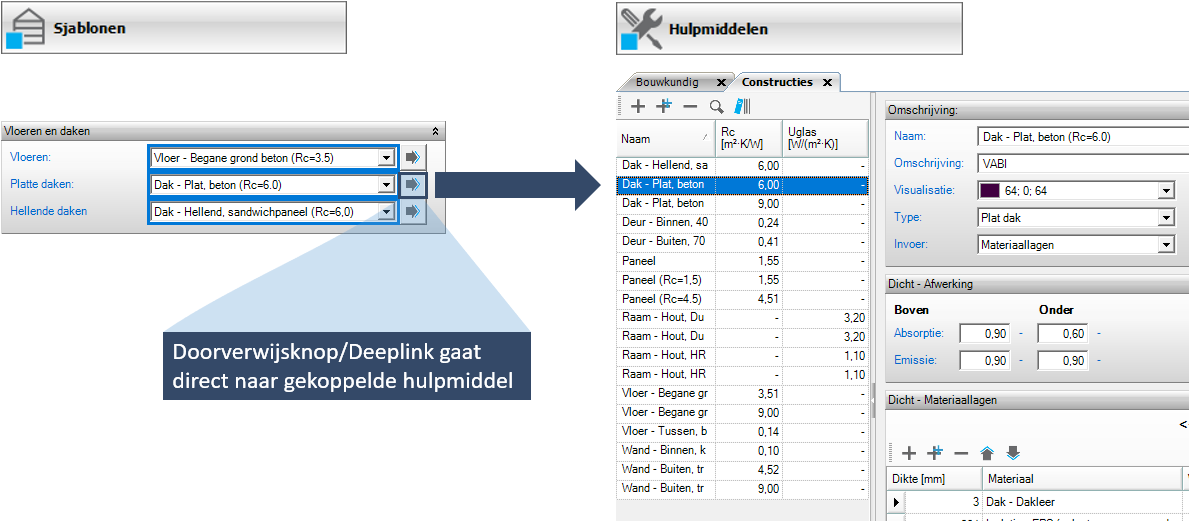Click the magnifier search icon in Constructies toolbar
The height and width of the screenshot is (521, 1189).
click(x=716, y=106)
